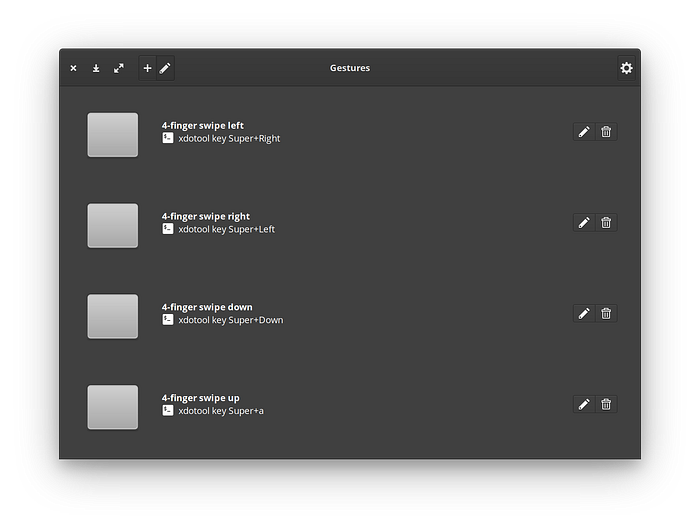This screenshot has height=529, width=700.
Task: Click the Gestures window title
Action: (350, 68)
